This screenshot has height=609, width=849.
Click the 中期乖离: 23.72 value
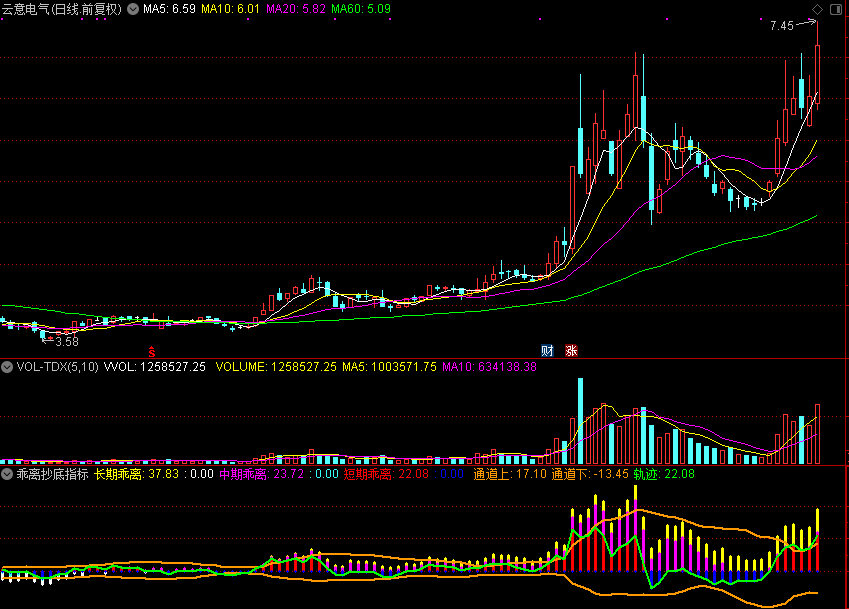[262, 474]
